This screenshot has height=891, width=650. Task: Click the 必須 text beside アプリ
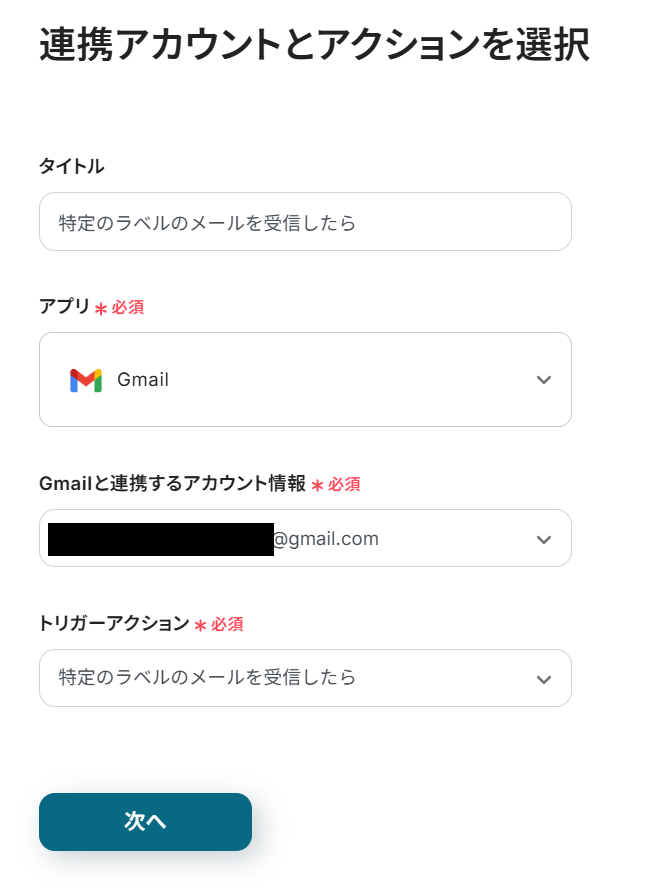(128, 308)
